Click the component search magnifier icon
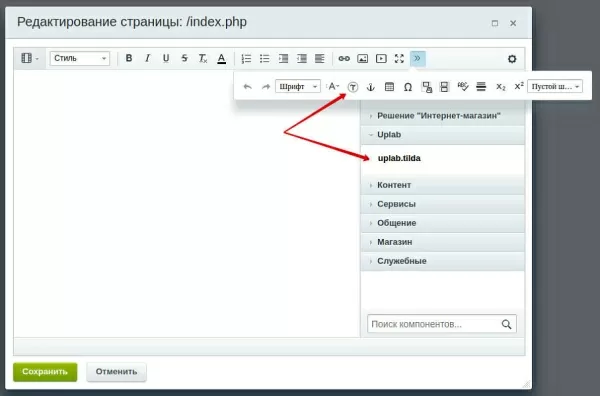 point(507,324)
